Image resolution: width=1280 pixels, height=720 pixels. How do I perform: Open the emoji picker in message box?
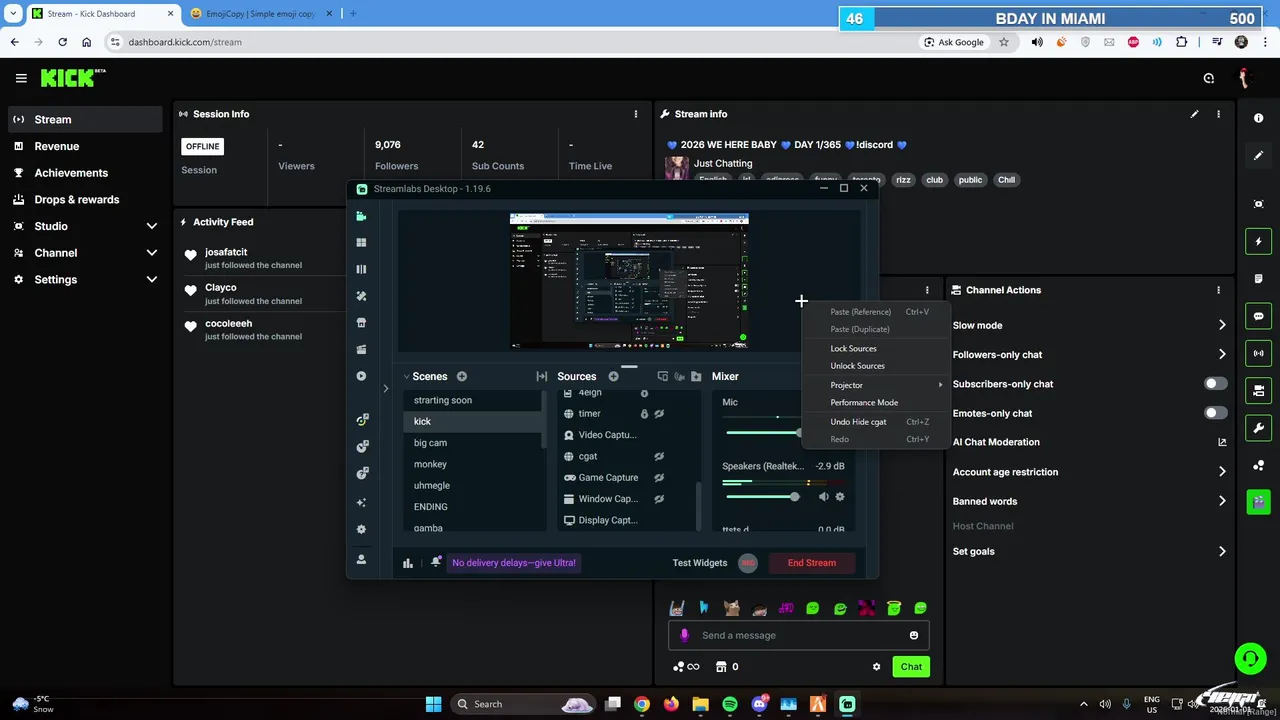[913, 635]
